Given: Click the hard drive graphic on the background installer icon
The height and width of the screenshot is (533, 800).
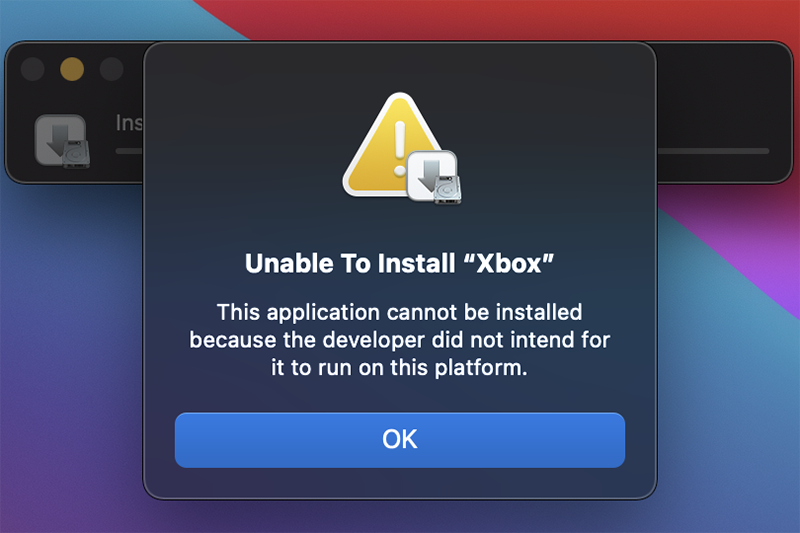Looking at the screenshot, I should click(x=76, y=155).
